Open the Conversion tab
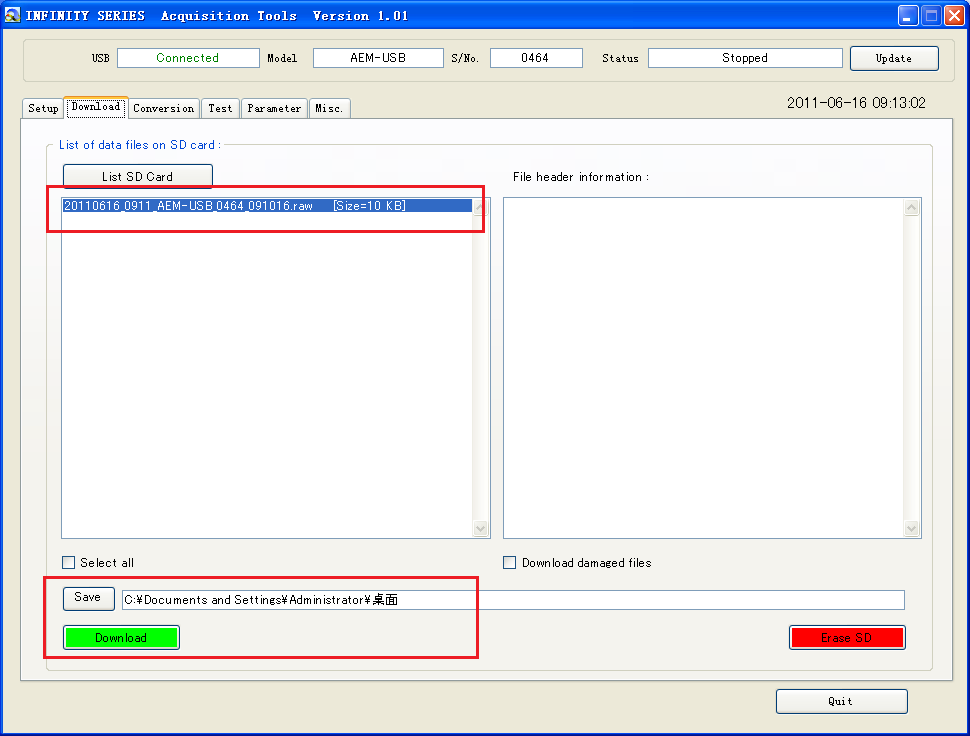Screen dimensions: 970x736 [x=163, y=108]
